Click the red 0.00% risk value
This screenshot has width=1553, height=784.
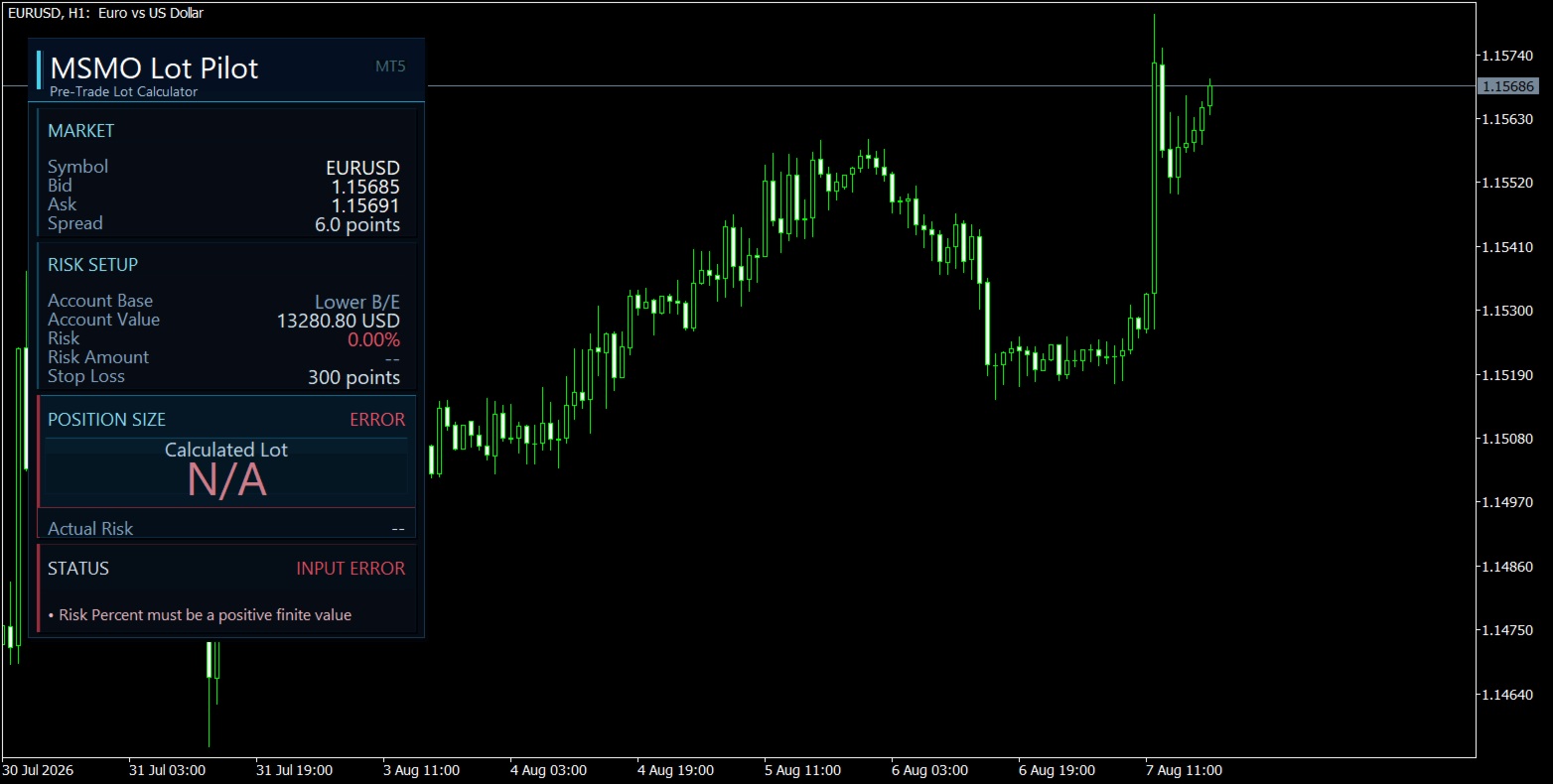point(373,339)
